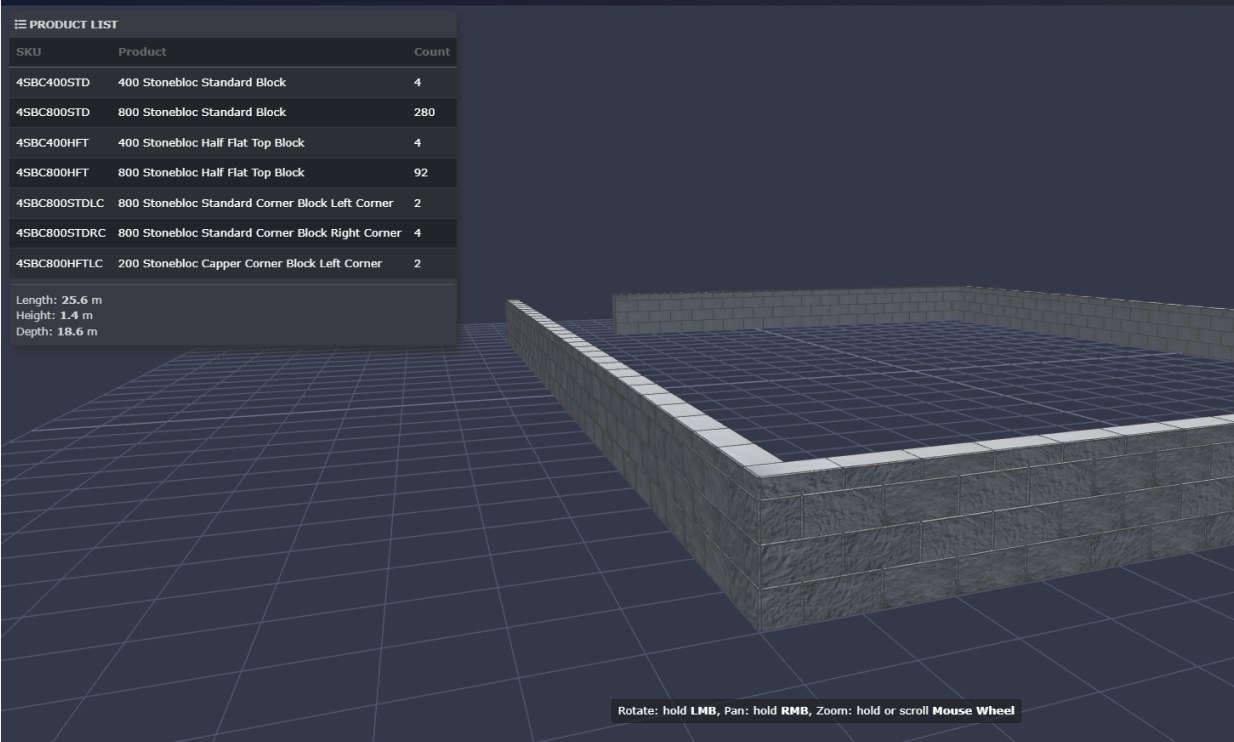The image size is (1234, 742).
Task: Click the far back wall in 3D view
Action: pyautogui.click(x=790, y=313)
